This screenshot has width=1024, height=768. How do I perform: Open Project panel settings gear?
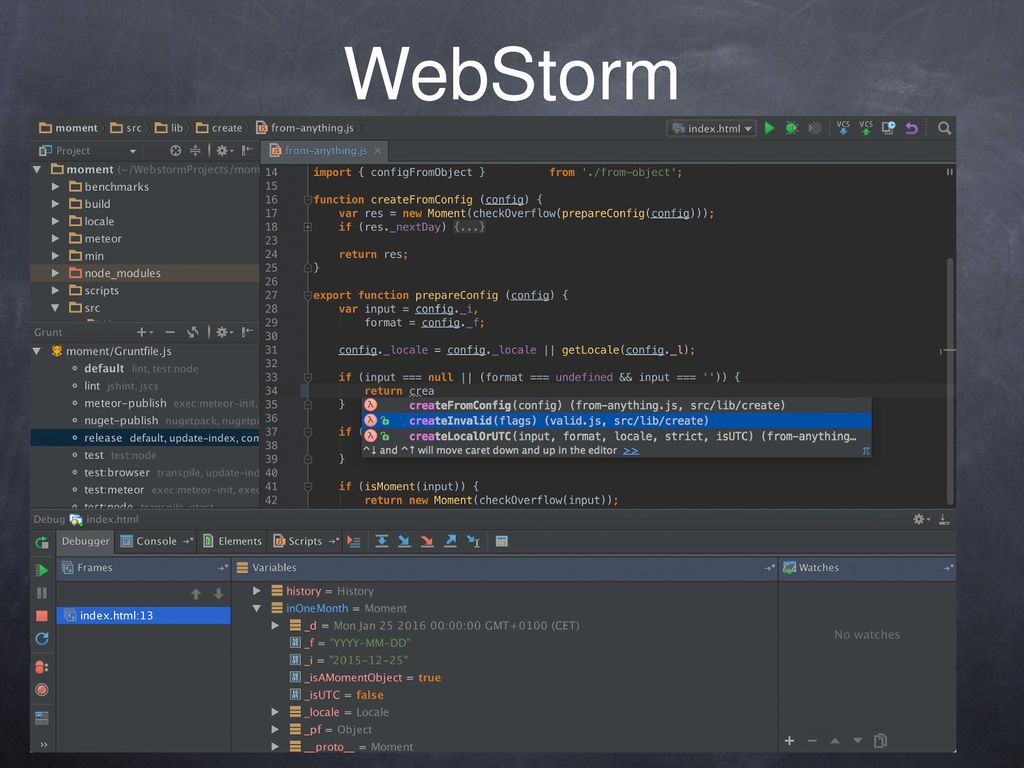pyautogui.click(x=224, y=151)
